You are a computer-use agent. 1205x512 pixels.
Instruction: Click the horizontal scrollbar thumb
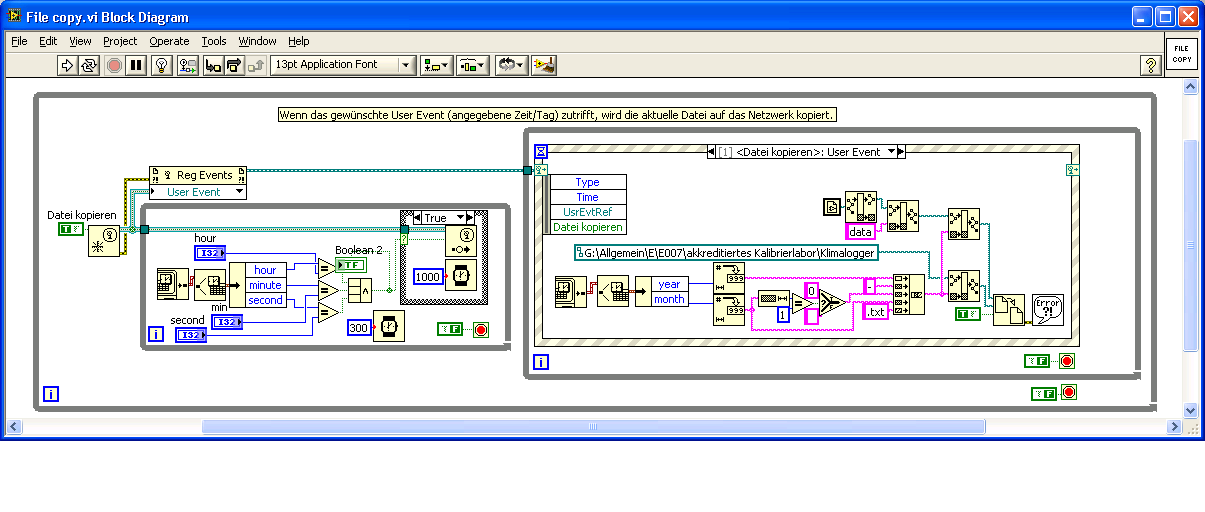pos(593,427)
